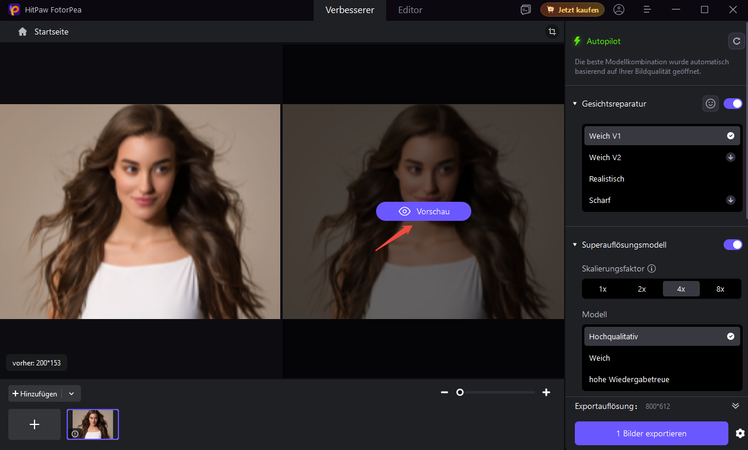Select the Verbesserer tab
The width and height of the screenshot is (748, 450).
pyautogui.click(x=350, y=10)
